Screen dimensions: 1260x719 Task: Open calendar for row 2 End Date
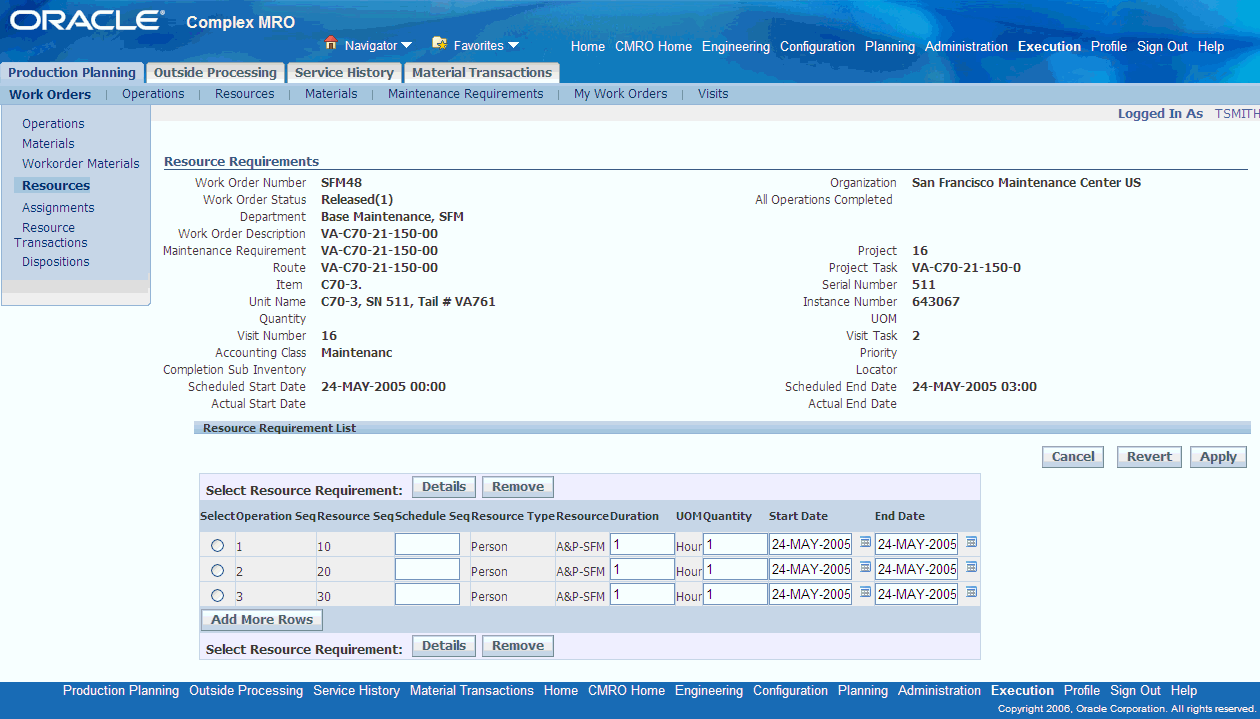972,567
